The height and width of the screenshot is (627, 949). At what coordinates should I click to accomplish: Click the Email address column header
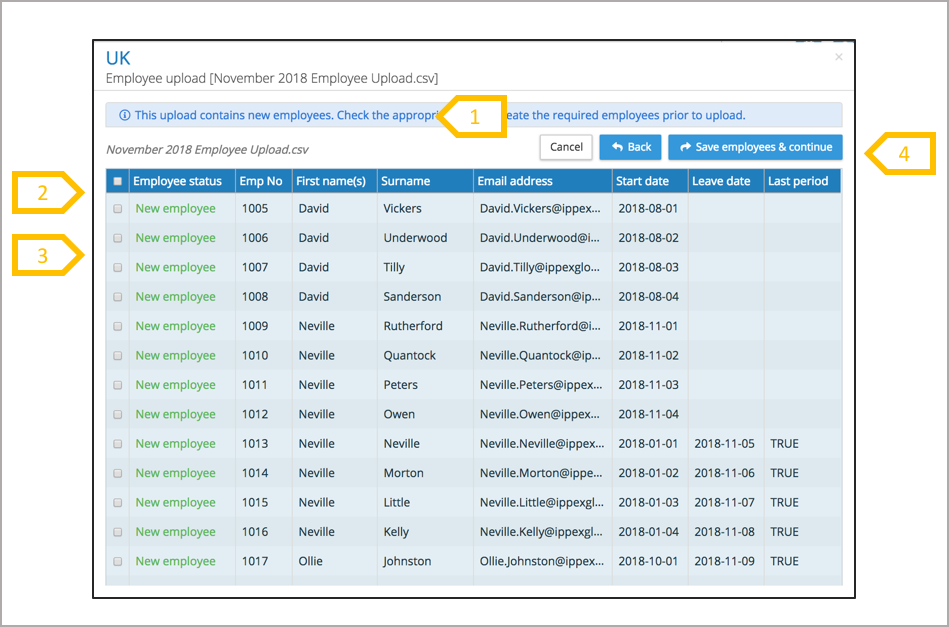(515, 181)
